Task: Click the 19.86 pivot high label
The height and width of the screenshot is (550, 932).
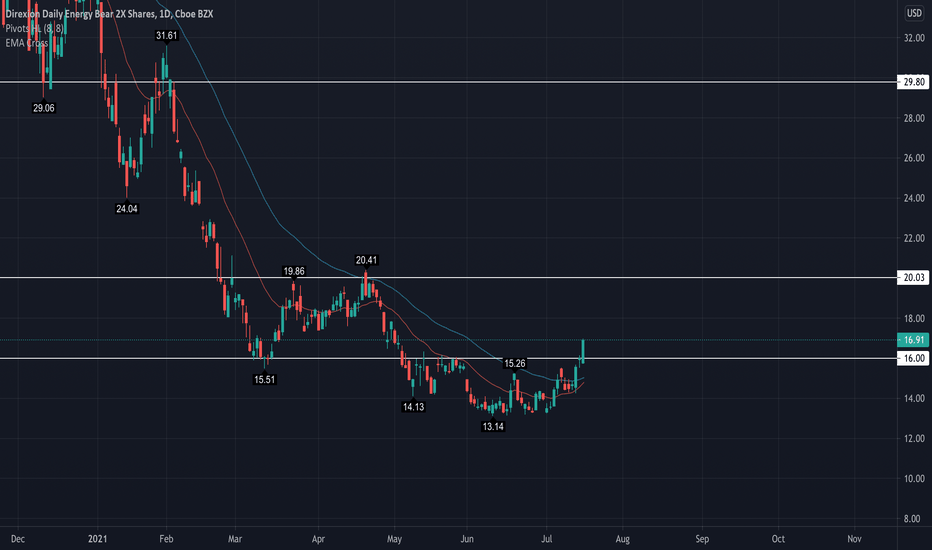Action: coord(294,271)
